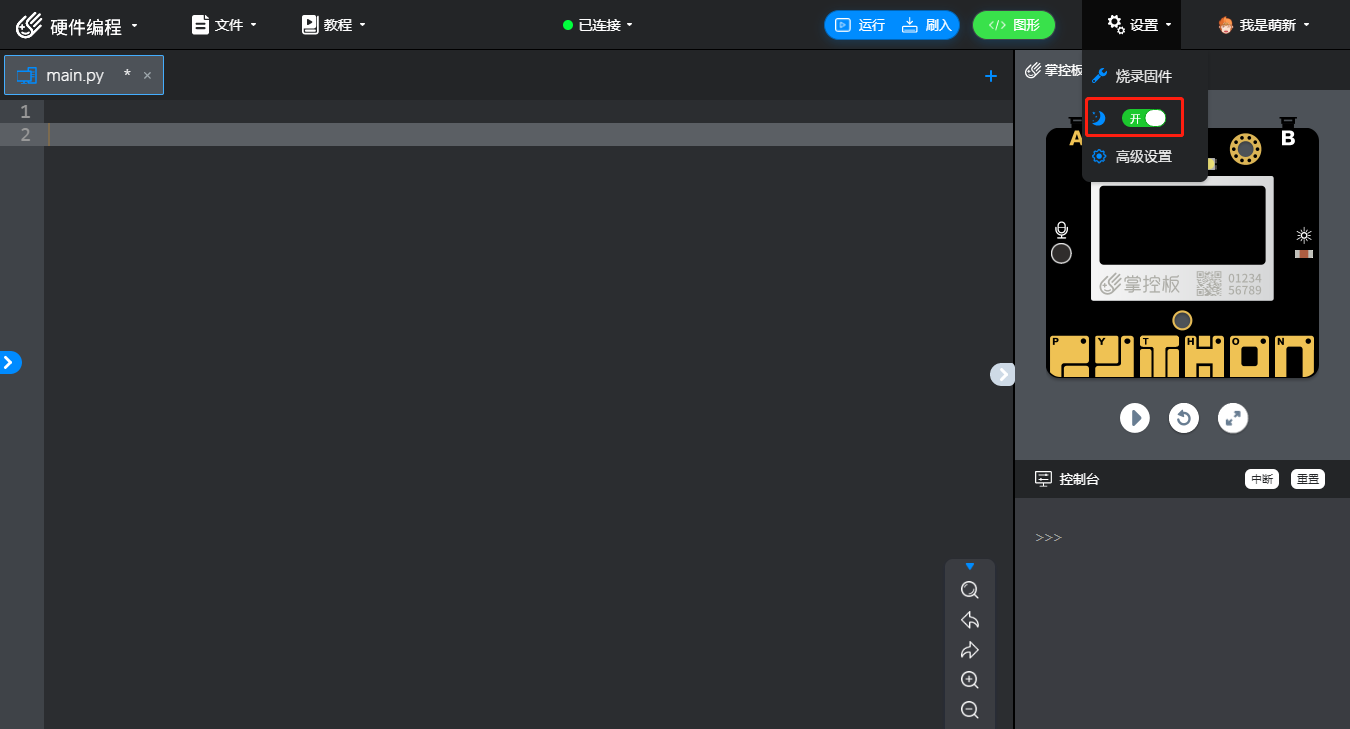Image resolution: width=1350 pixels, height=729 pixels.
Task: Switch to 图形 graphical mode
Action: (x=1013, y=25)
